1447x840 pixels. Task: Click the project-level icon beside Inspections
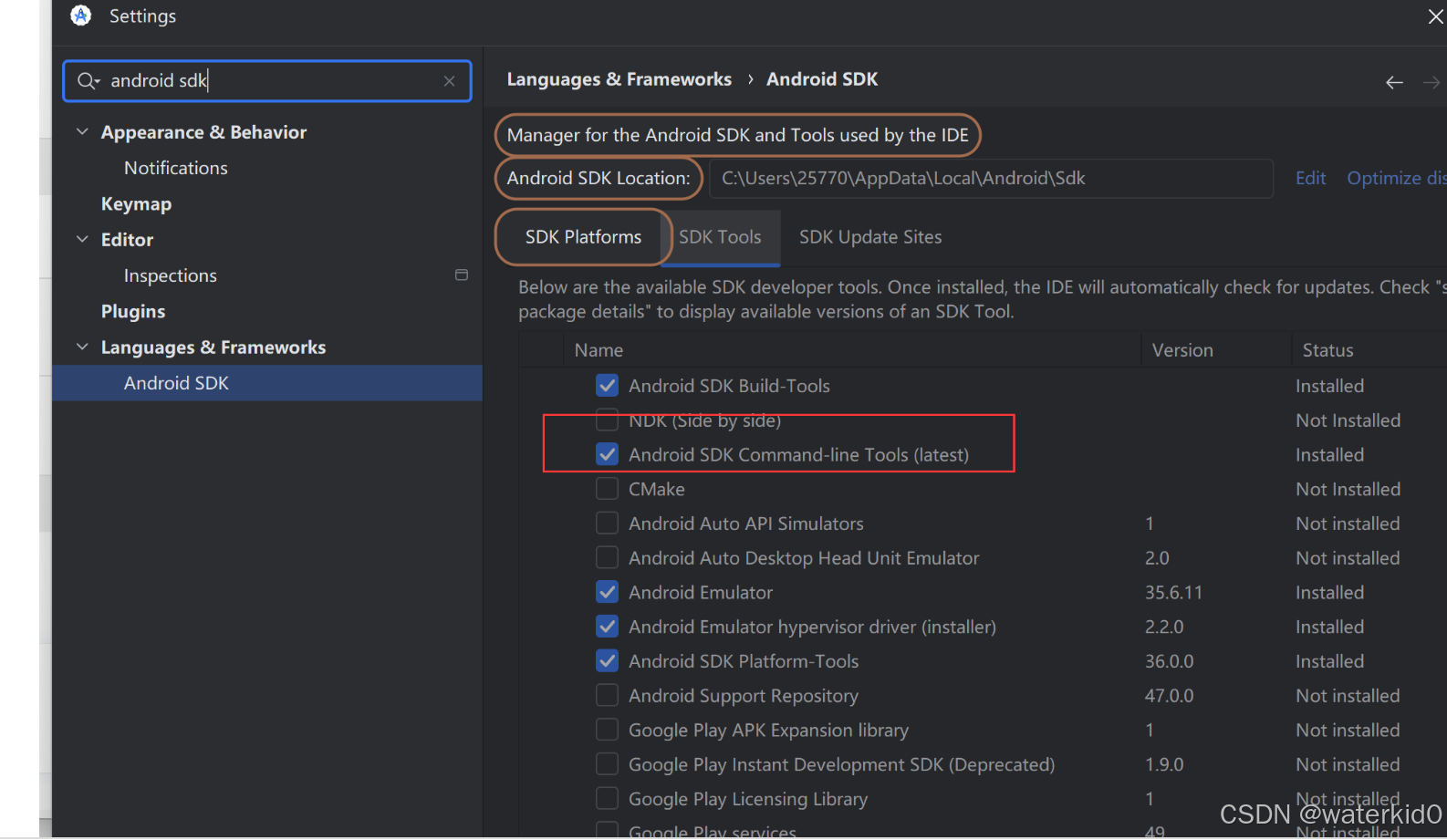click(462, 275)
